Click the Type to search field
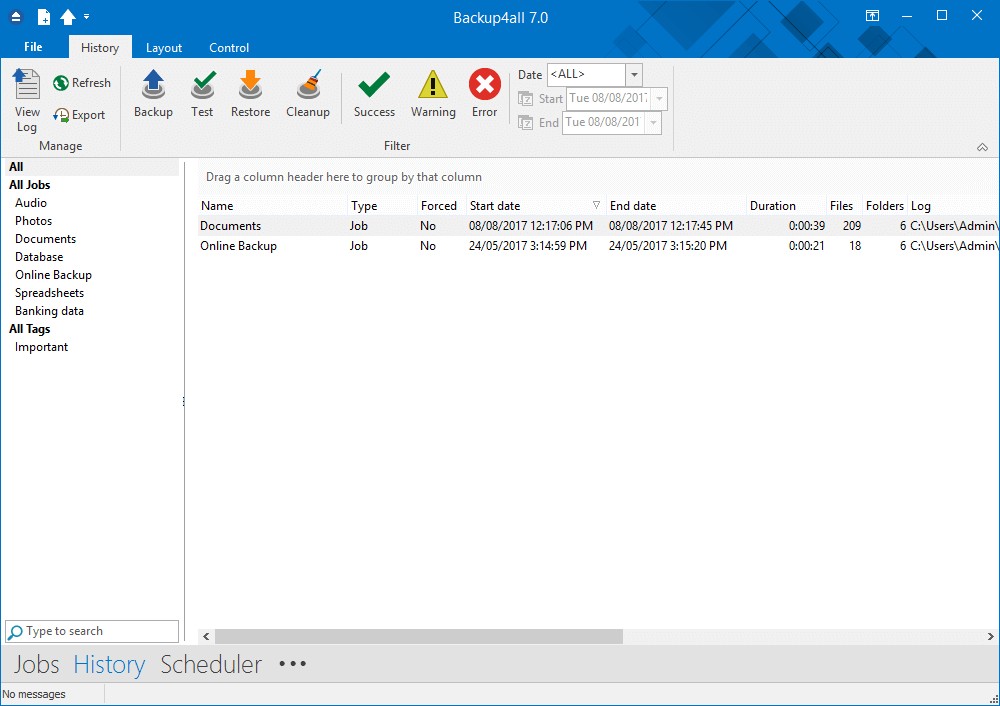The width and height of the screenshot is (1000, 706). coord(92,631)
